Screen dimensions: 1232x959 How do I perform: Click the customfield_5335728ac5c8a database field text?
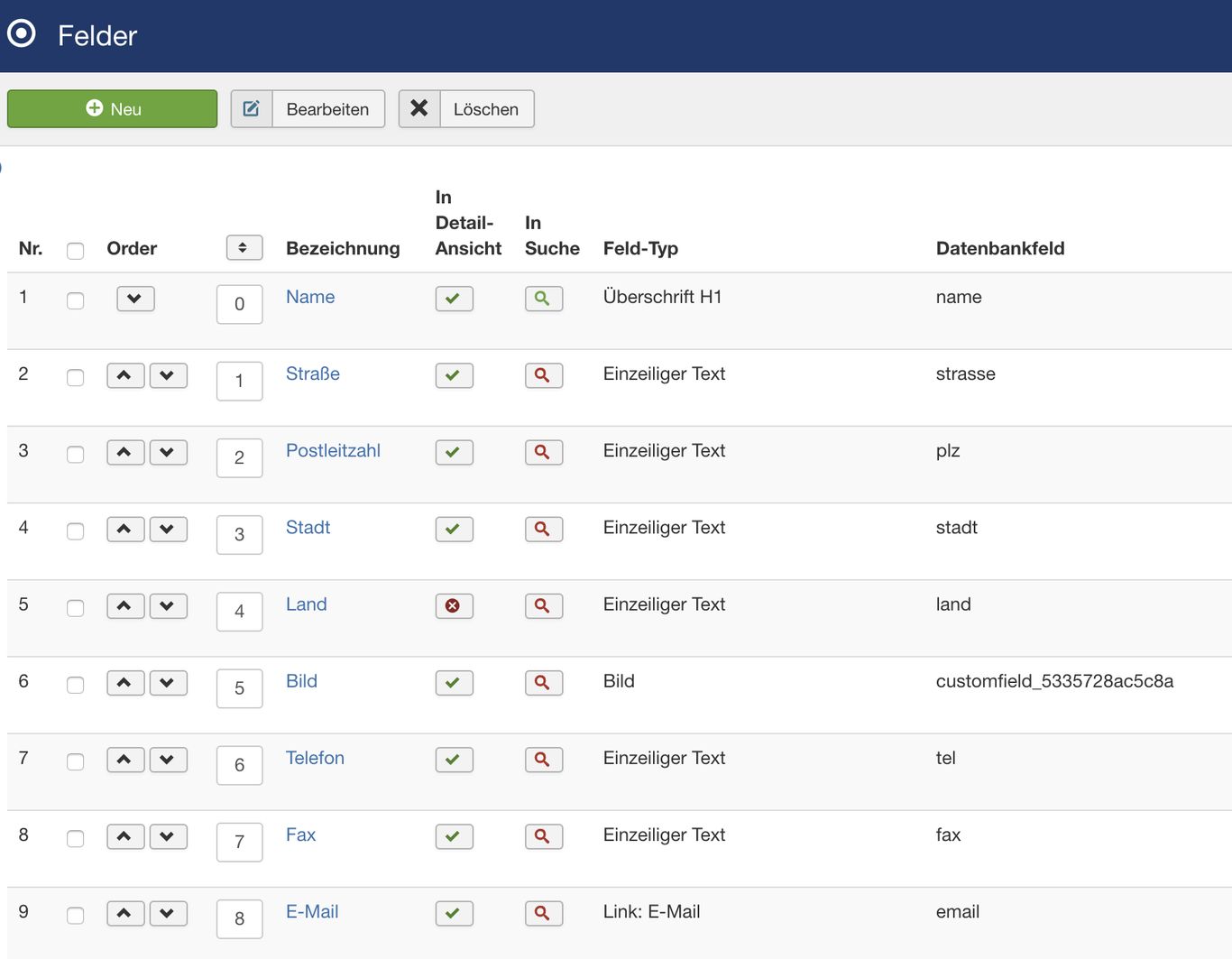(1054, 681)
